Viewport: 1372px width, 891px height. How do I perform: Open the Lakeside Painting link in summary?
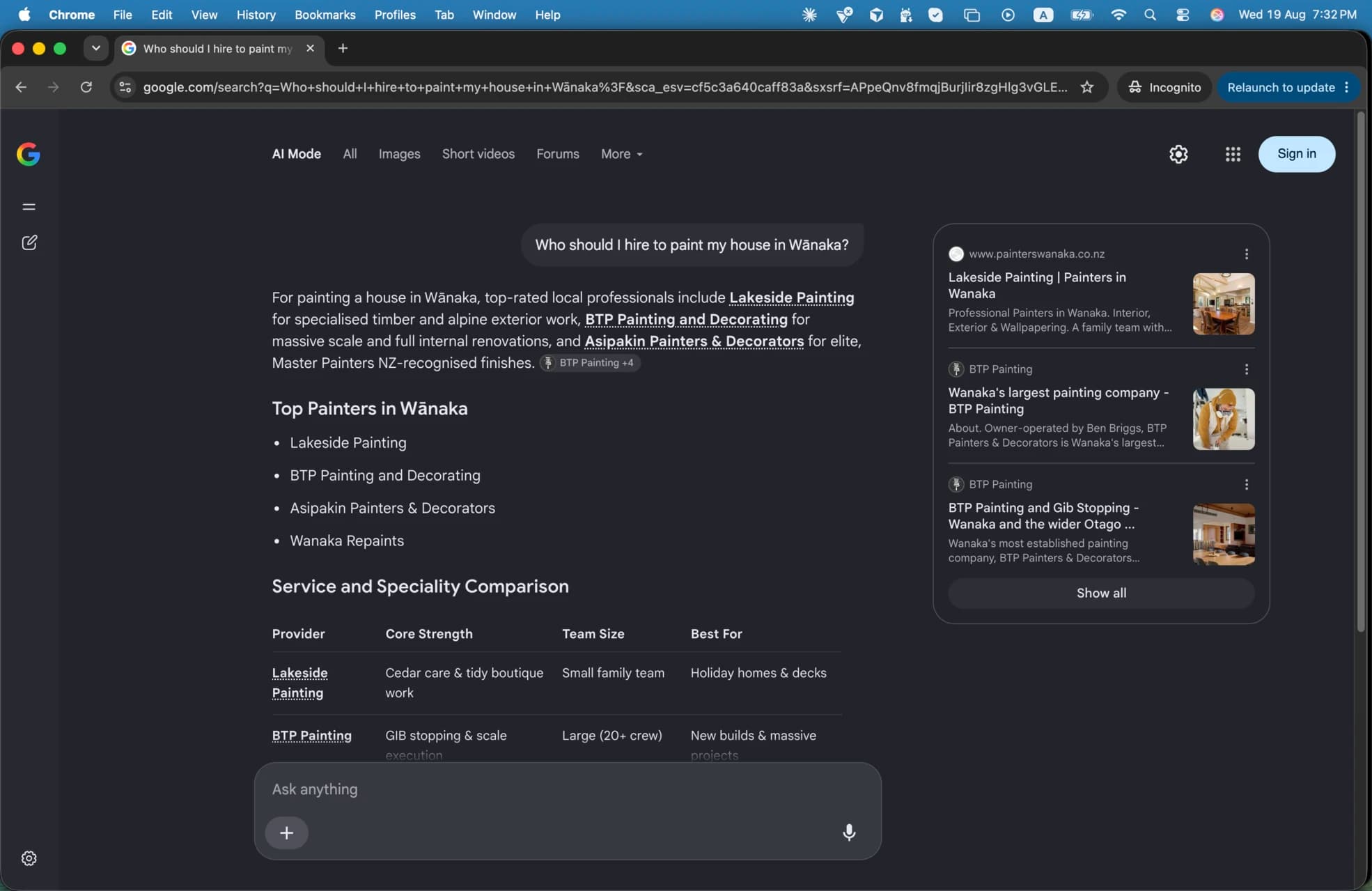(x=791, y=297)
